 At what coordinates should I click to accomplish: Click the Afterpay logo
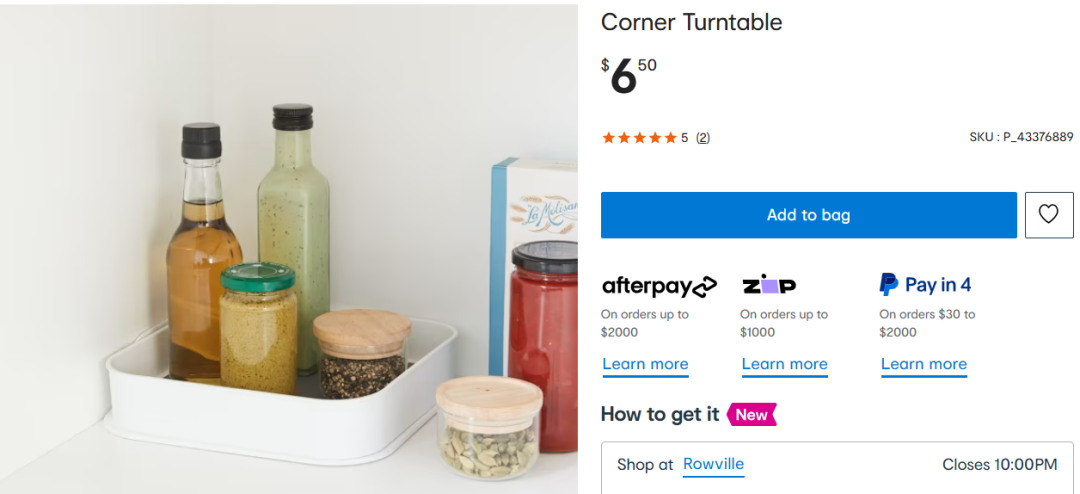[x=659, y=286]
